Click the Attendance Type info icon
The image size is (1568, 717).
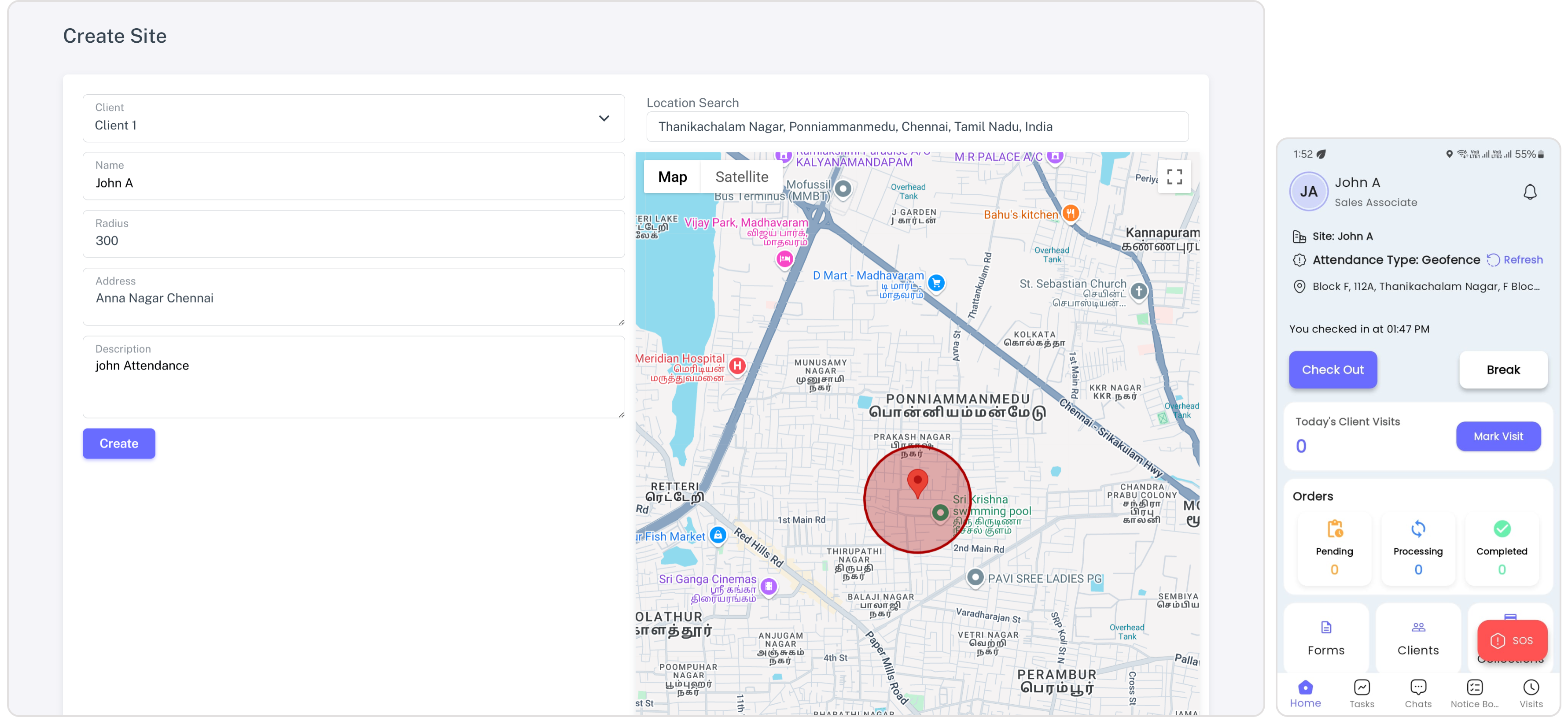tap(1299, 260)
